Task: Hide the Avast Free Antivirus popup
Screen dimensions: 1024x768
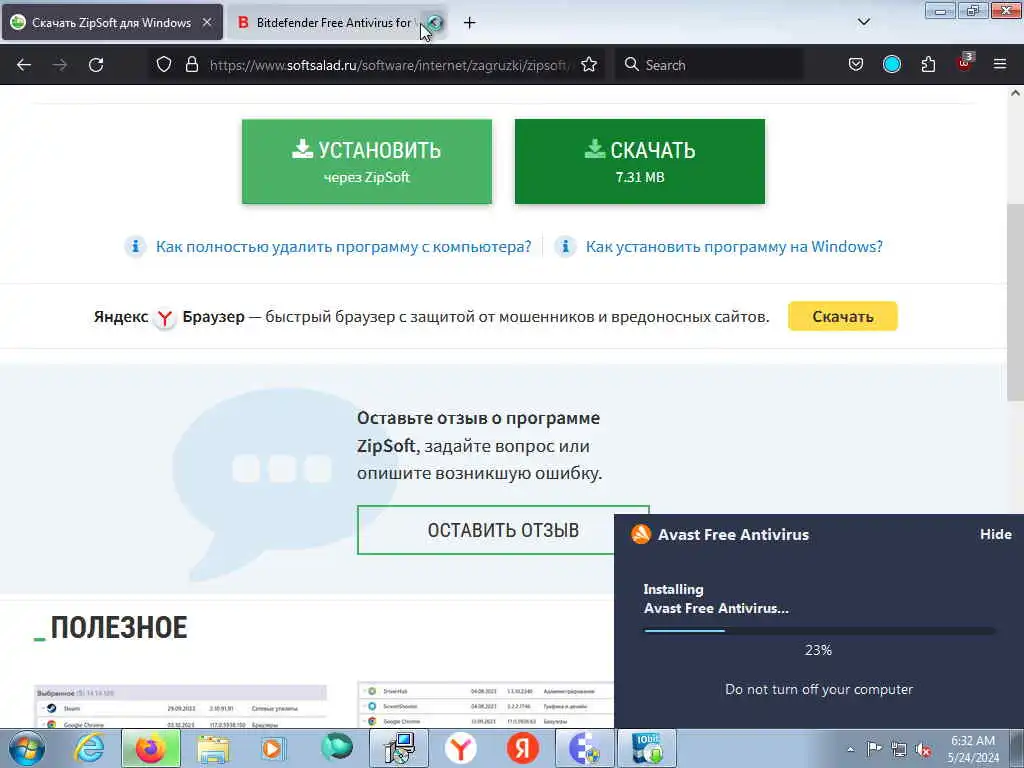Action: (x=995, y=534)
